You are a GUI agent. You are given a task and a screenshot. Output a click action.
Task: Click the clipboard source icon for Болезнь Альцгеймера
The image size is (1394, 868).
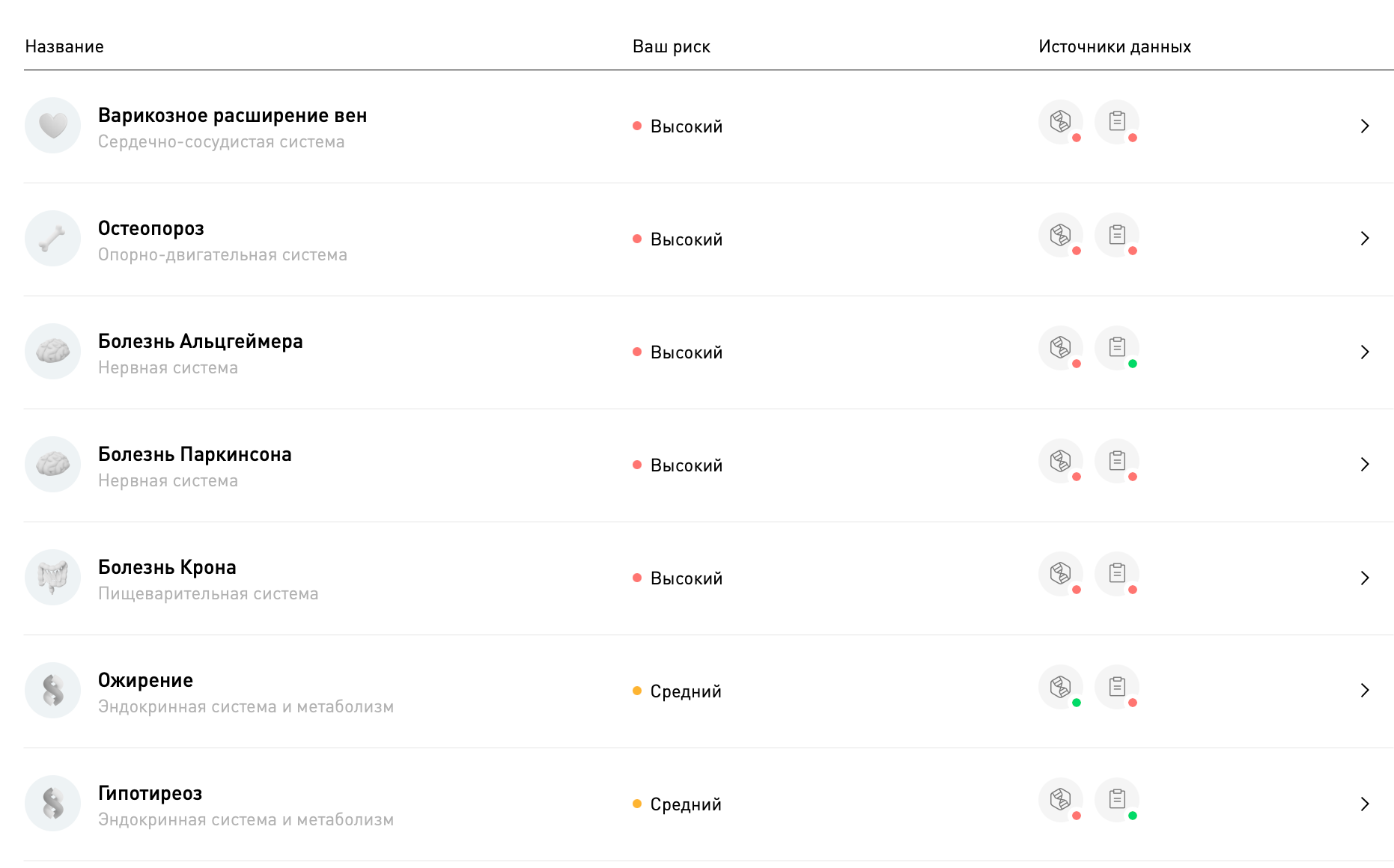tap(1116, 348)
